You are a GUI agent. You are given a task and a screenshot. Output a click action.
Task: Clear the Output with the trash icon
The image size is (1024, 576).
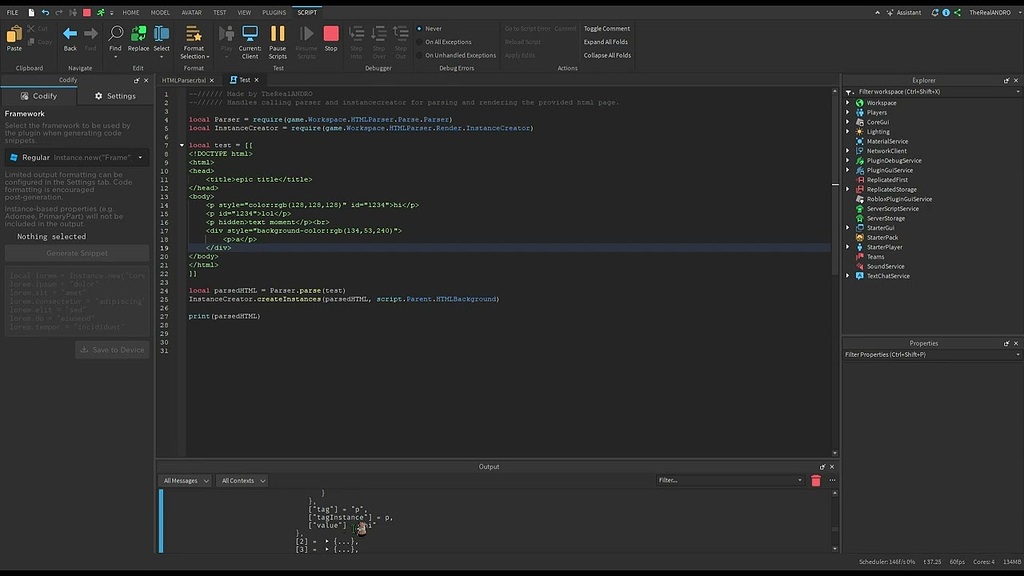pyautogui.click(x=815, y=480)
